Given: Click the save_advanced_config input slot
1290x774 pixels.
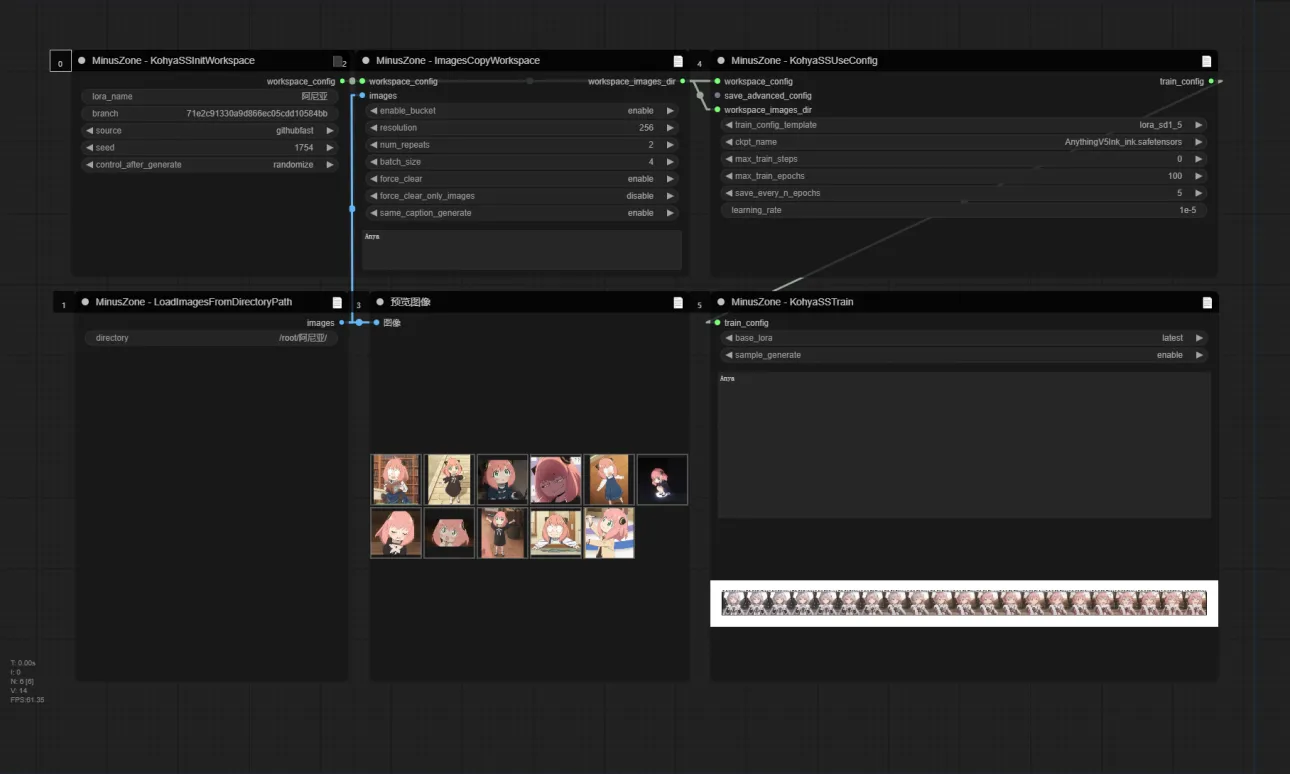Looking at the screenshot, I should tap(717, 96).
